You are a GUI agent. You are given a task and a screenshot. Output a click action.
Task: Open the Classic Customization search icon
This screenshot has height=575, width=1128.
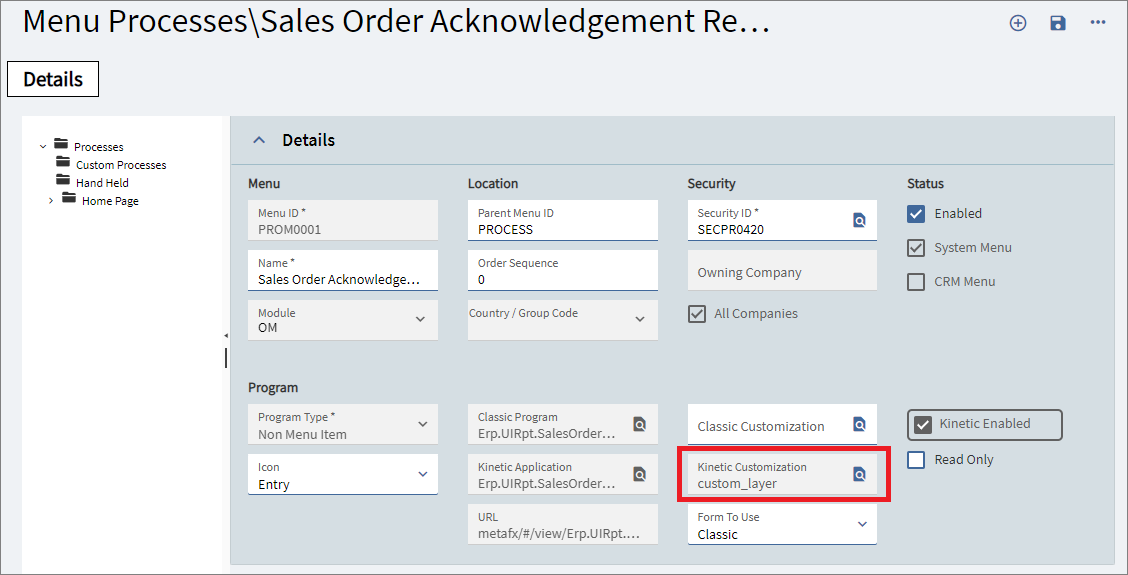pos(859,424)
